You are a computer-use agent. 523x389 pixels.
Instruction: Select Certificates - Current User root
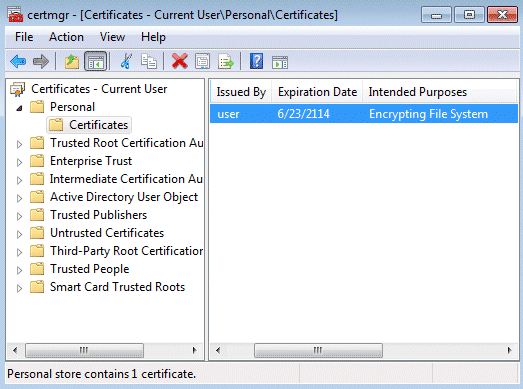click(99, 89)
